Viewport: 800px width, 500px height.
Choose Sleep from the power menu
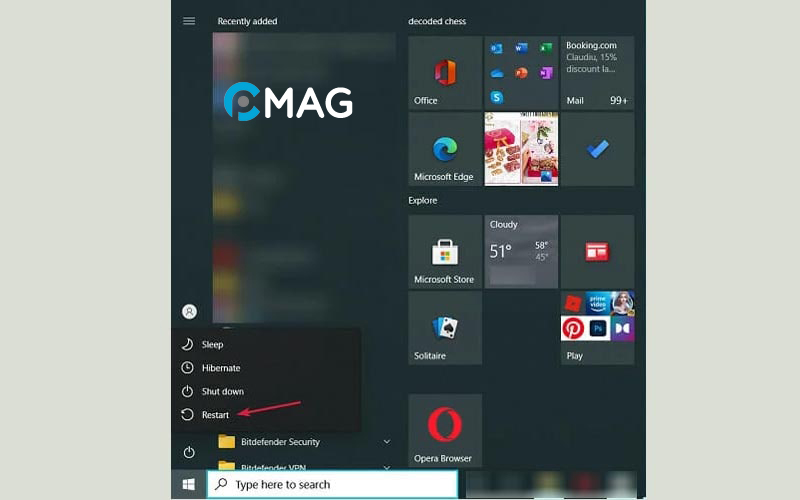(x=266, y=344)
